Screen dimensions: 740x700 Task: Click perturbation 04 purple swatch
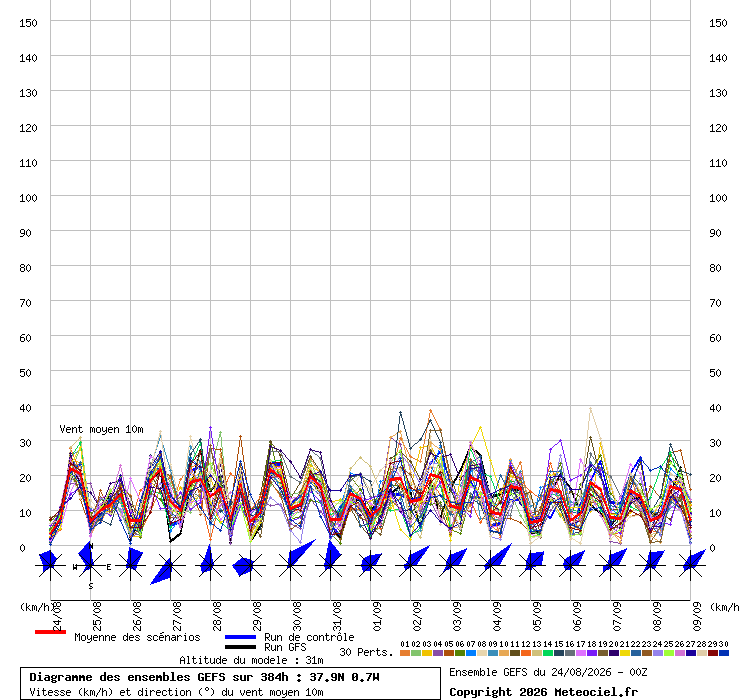pos(438,653)
